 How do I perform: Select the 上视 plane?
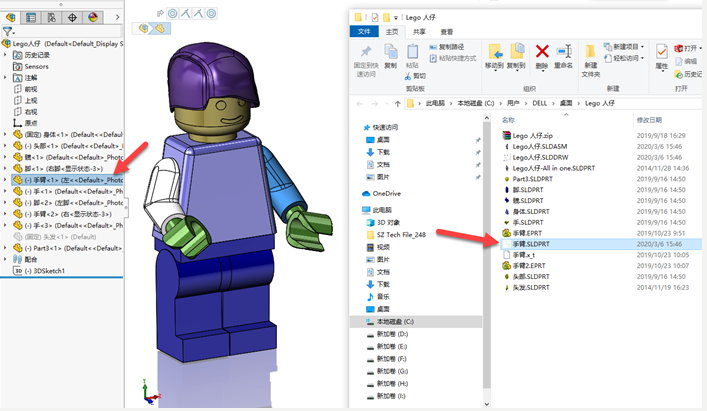click(26, 100)
